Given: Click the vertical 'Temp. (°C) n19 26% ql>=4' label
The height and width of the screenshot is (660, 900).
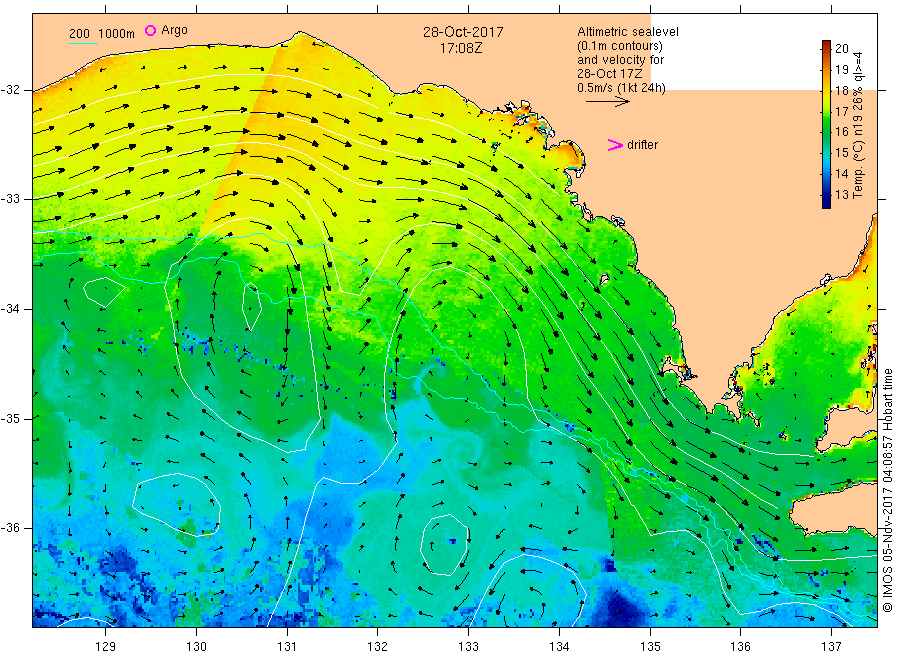Looking at the screenshot, I should (858, 125).
